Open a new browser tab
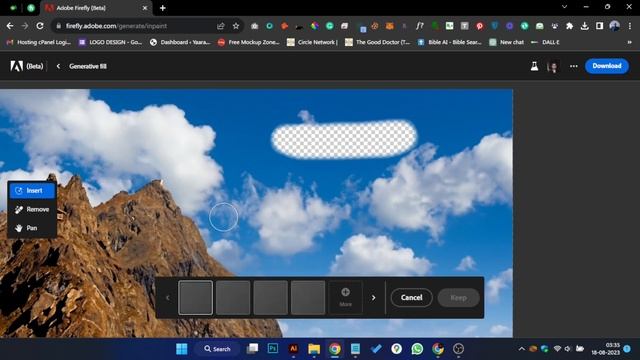Screen dimensions: 640x360 [162, 8]
